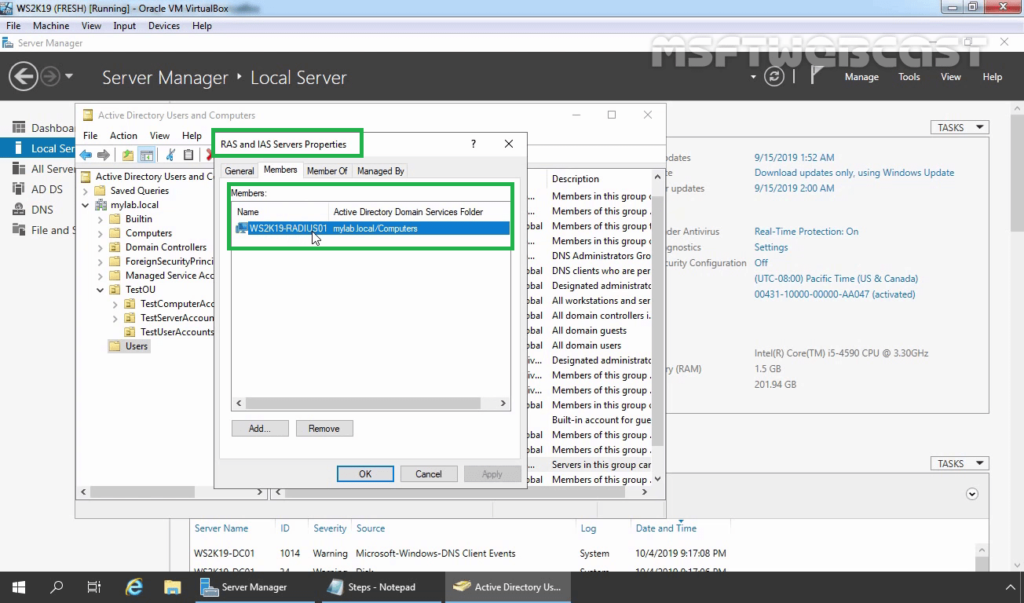Click the Server Manager notifications flag icon
Image resolution: width=1024 pixels, height=603 pixels.
pos(816,76)
